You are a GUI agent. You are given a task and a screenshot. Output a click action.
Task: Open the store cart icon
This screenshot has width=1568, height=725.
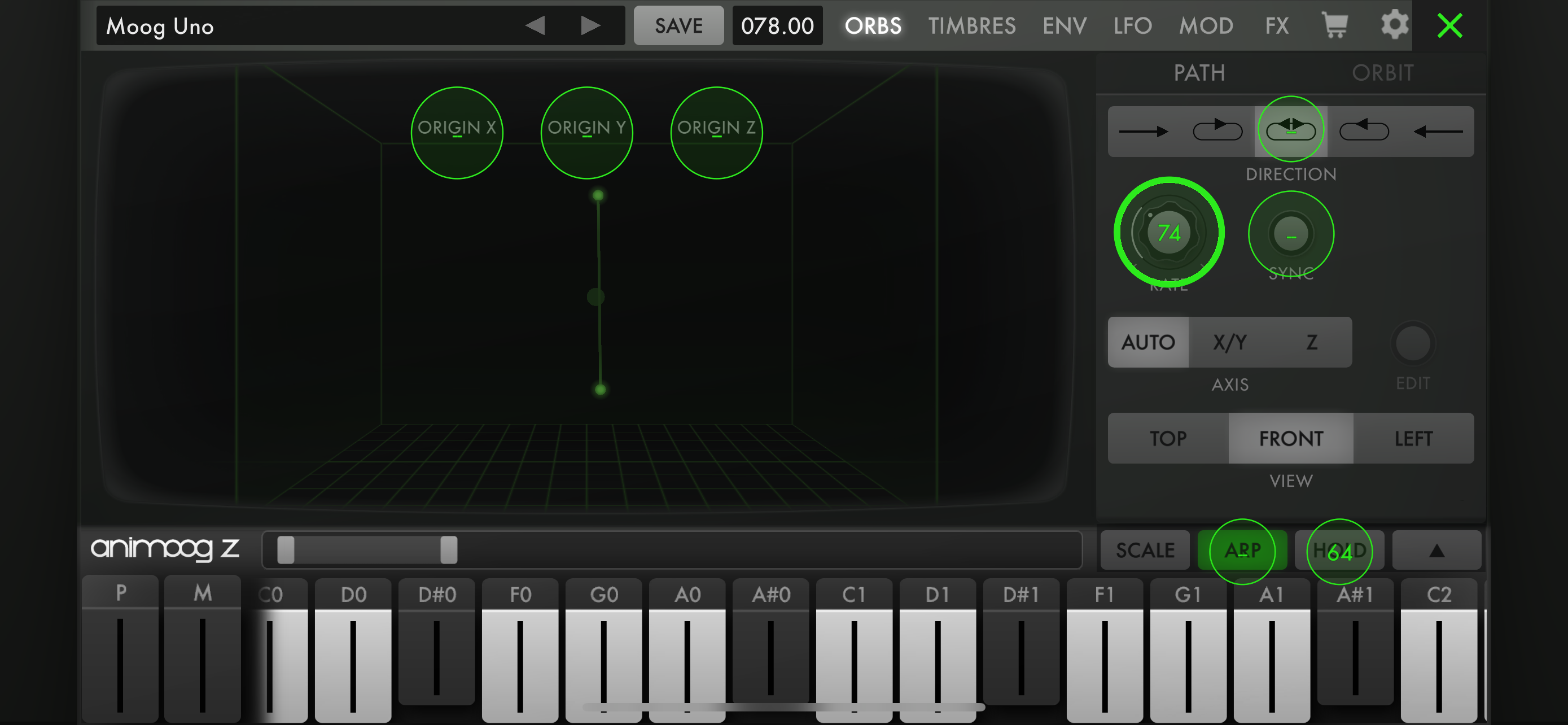point(1335,25)
